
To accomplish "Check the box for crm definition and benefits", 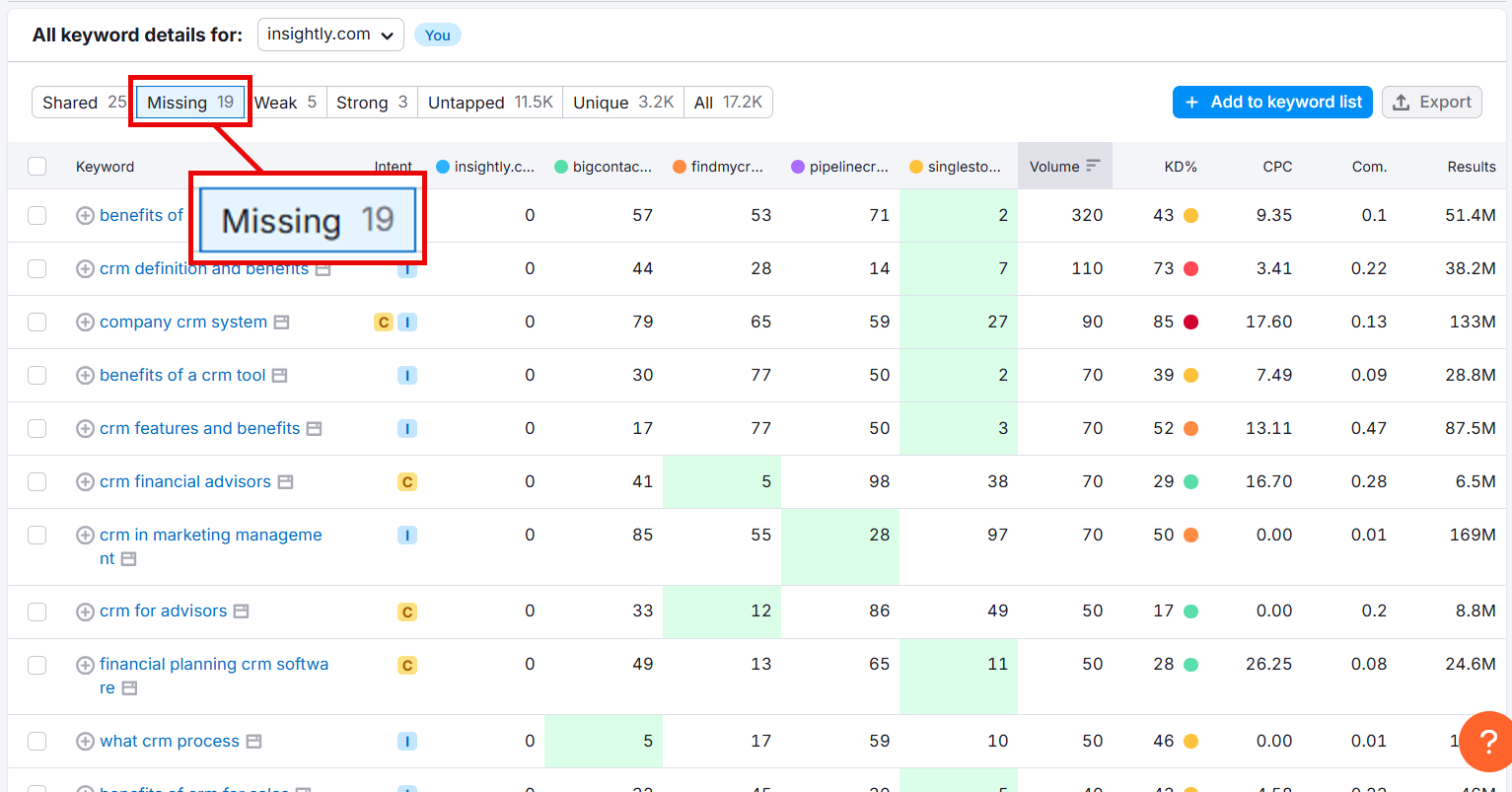I will (37, 268).
